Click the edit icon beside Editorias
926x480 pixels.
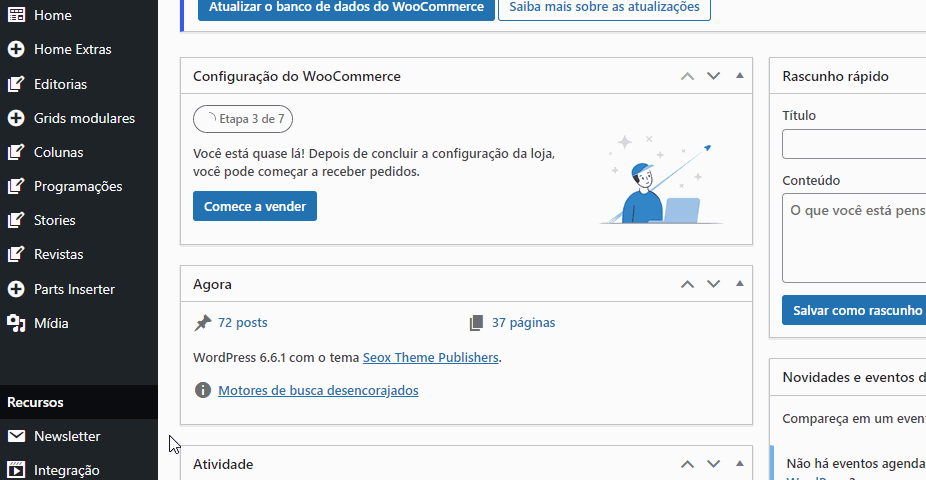pos(16,84)
